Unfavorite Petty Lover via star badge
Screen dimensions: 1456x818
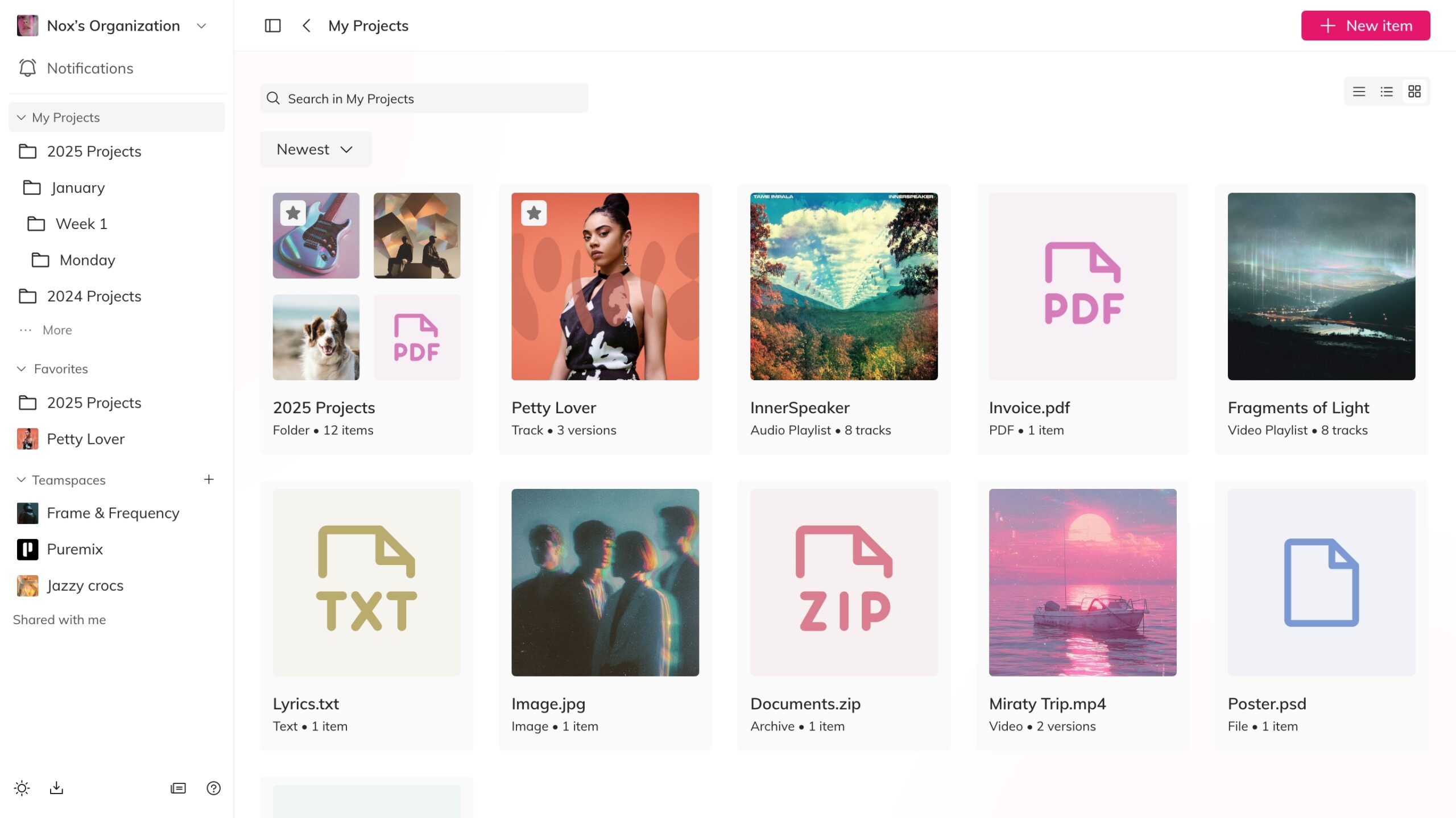pyautogui.click(x=533, y=213)
